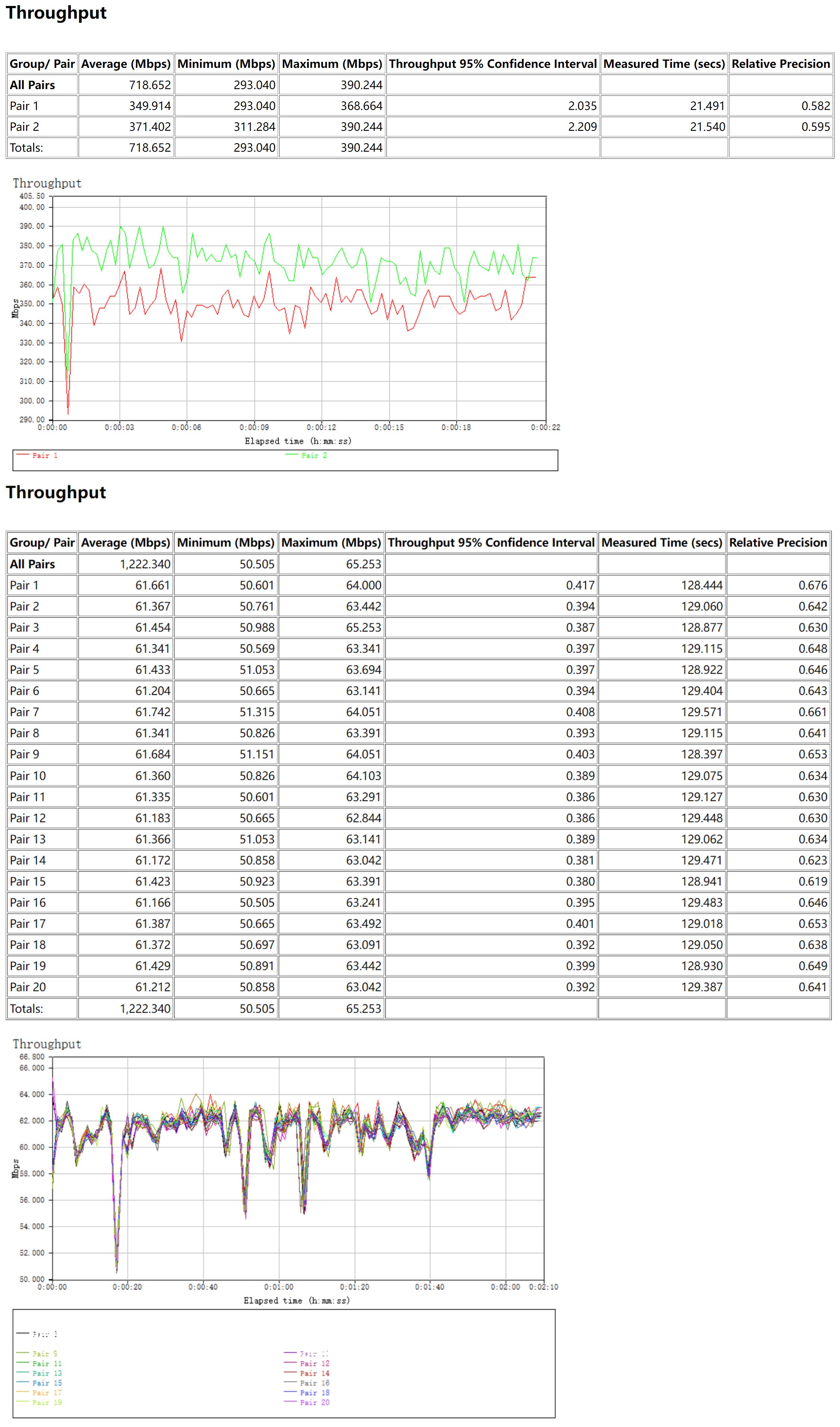Click measured time value 129.571

point(702,712)
